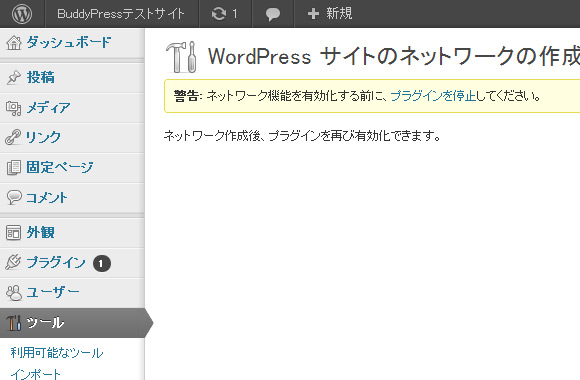Click the plugin update badge showing 1
The height and width of the screenshot is (380, 580).
[102, 263]
